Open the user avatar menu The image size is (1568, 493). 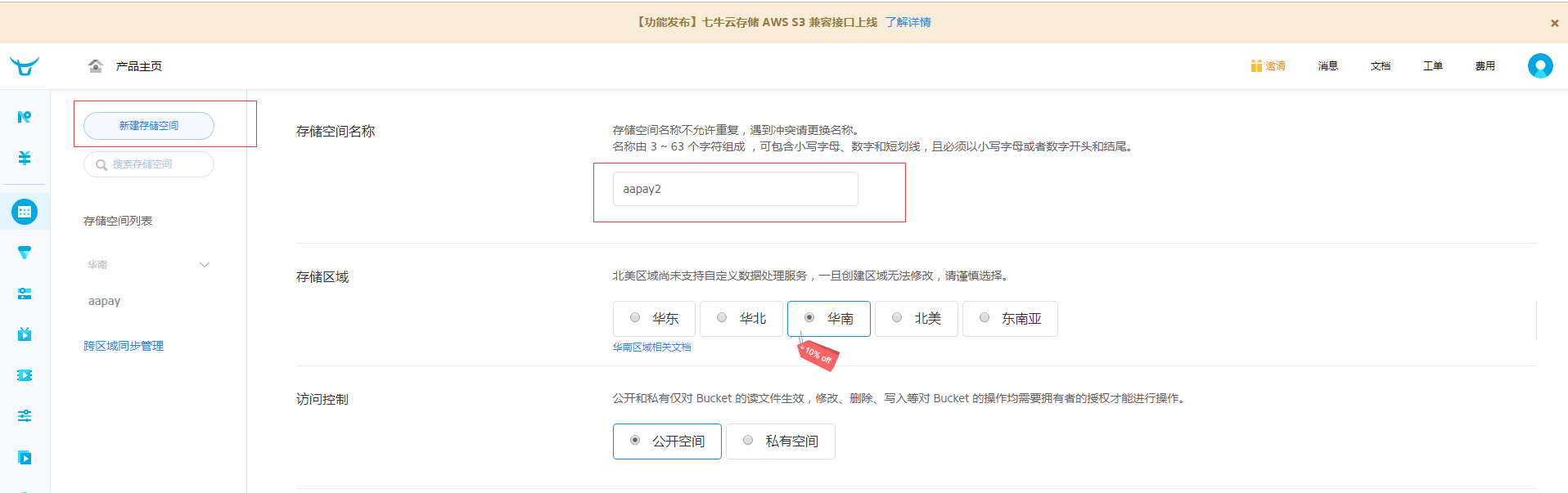[1540, 66]
